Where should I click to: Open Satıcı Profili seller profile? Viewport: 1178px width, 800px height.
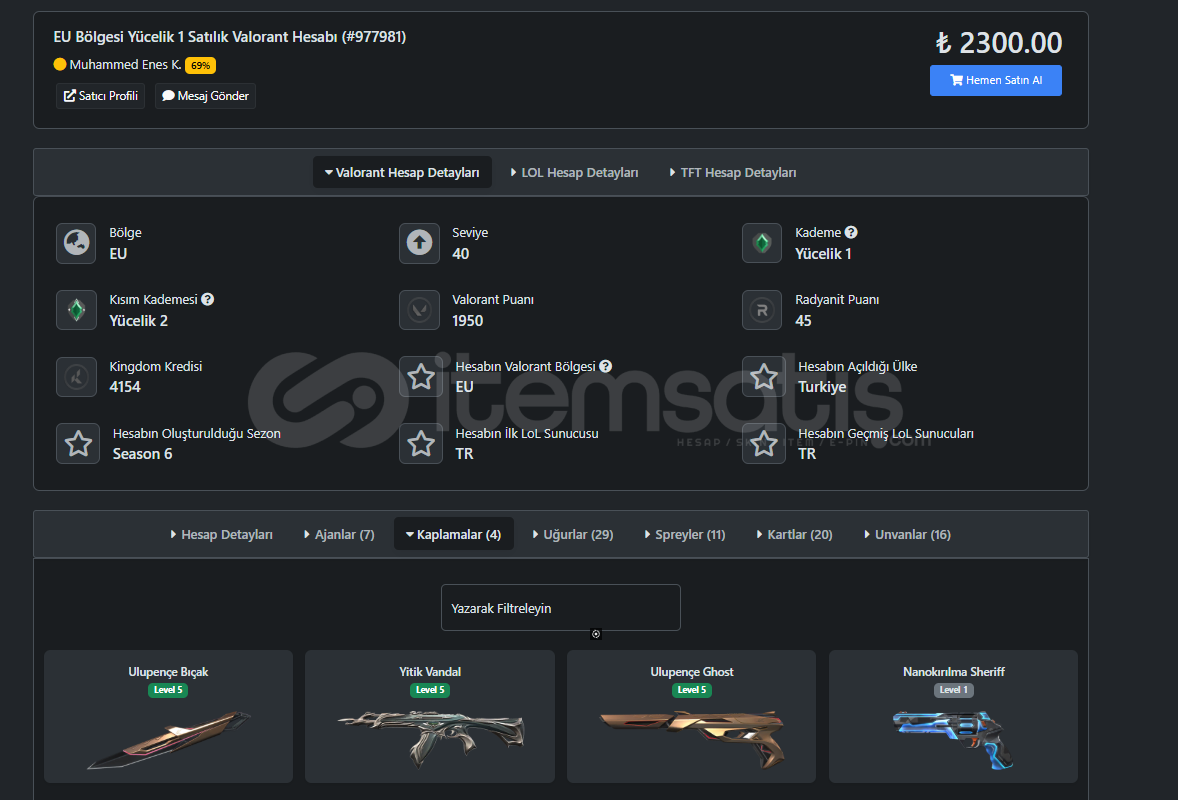pyautogui.click(x=101, y=96)
